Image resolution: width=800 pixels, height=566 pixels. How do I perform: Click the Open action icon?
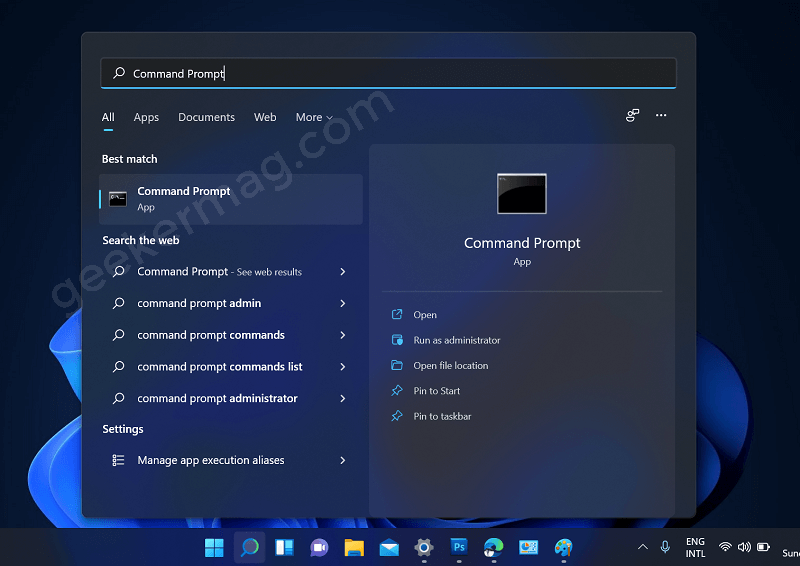click(397, 314)
